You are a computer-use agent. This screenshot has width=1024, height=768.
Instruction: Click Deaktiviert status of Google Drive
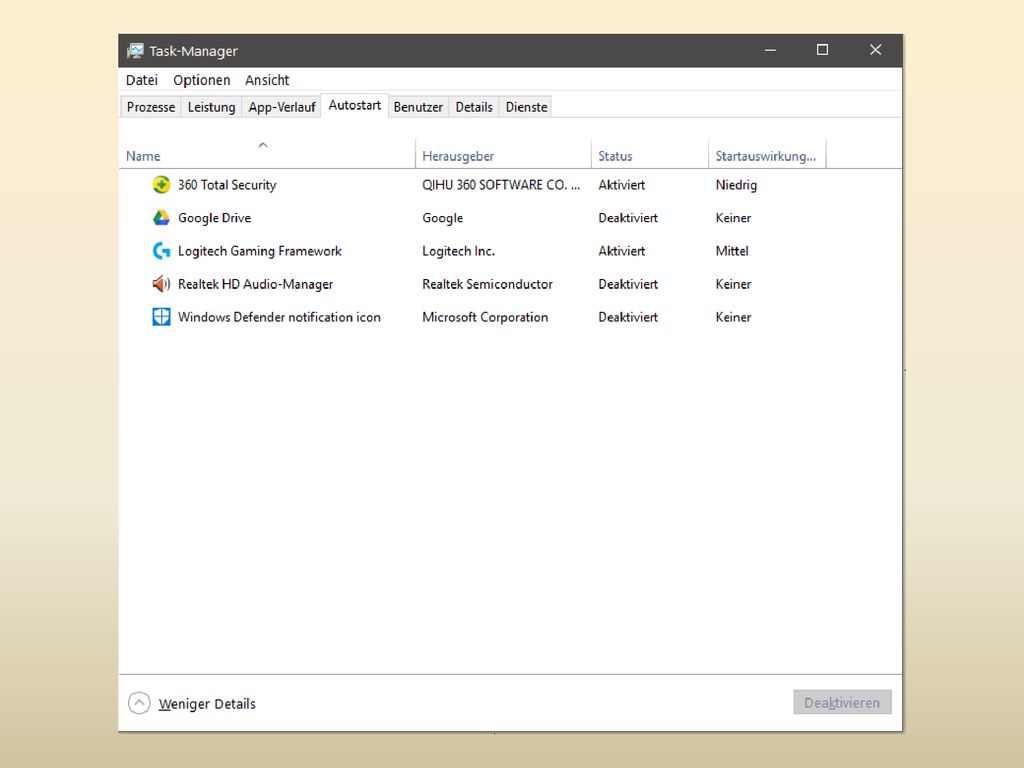[628, 218]
